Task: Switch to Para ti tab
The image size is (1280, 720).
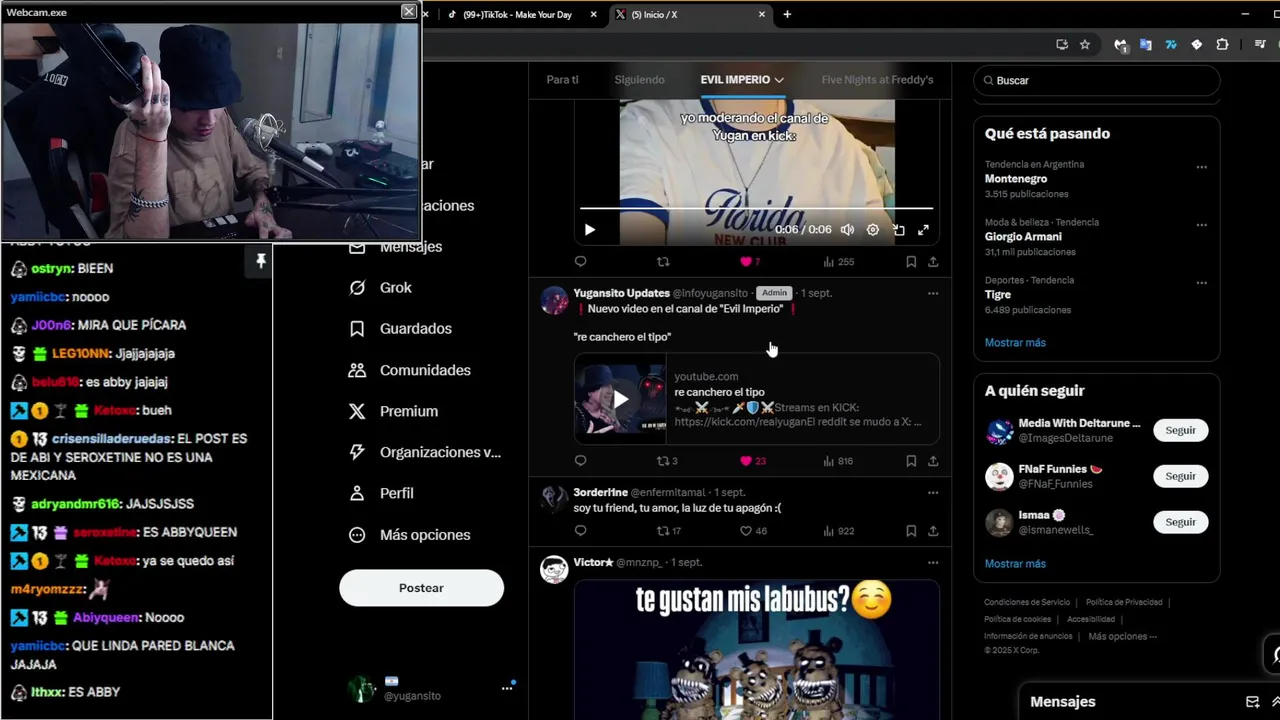Action: click(562, 80)
